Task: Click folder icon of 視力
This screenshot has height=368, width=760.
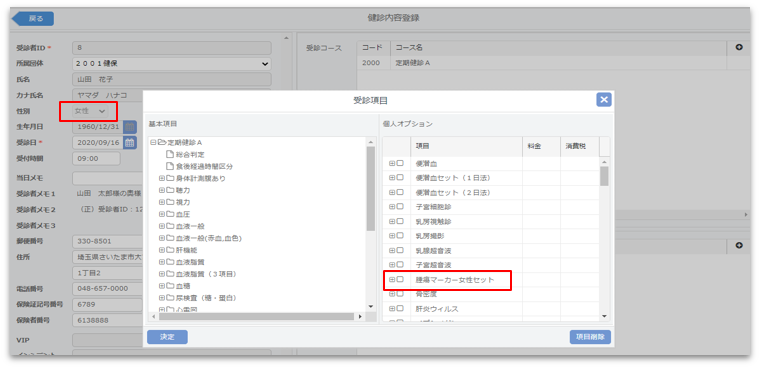Action: click(x=170, y=202)
